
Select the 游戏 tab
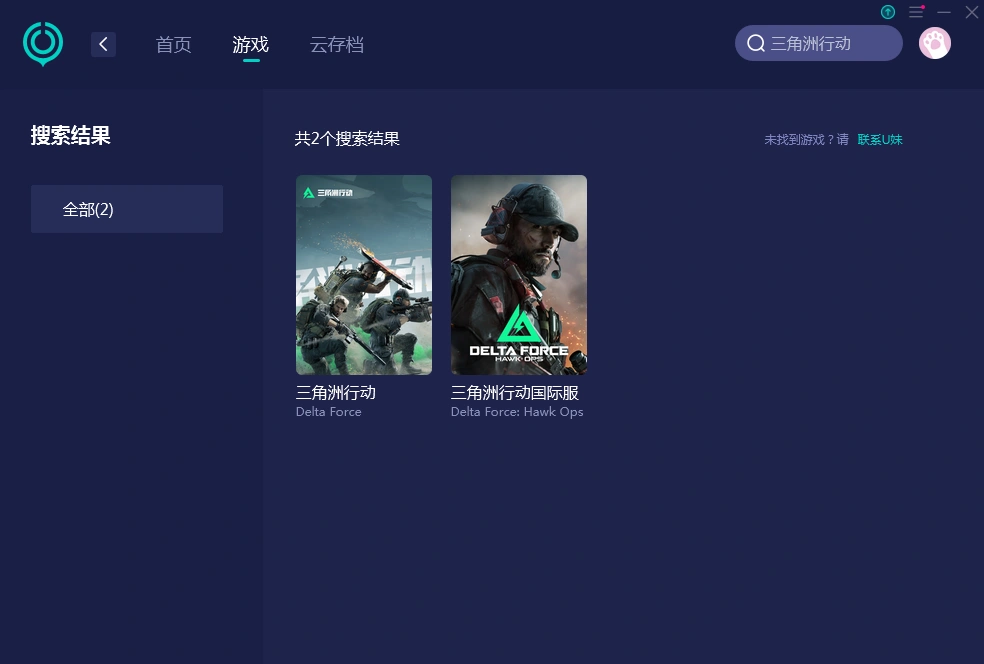coord(250,45)
